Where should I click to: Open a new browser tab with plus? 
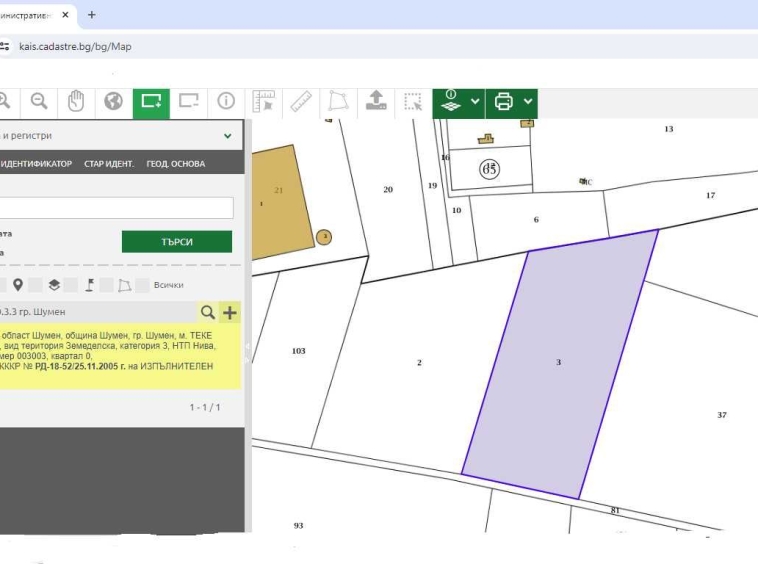(x=91, y=15)
